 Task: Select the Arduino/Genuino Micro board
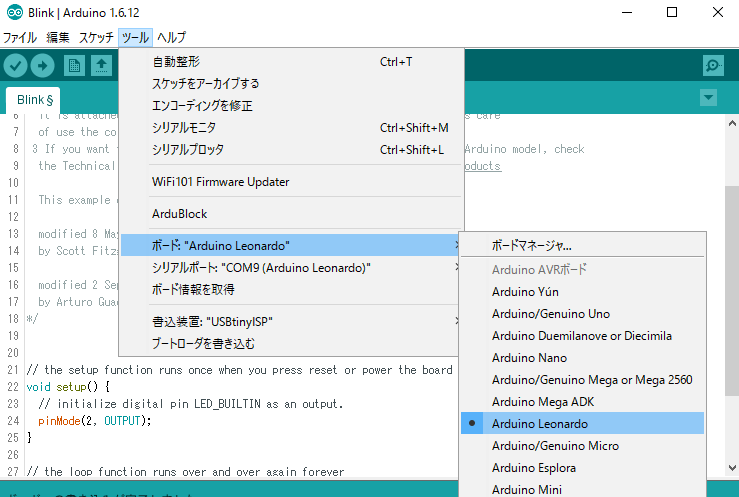tap(583, 446)
